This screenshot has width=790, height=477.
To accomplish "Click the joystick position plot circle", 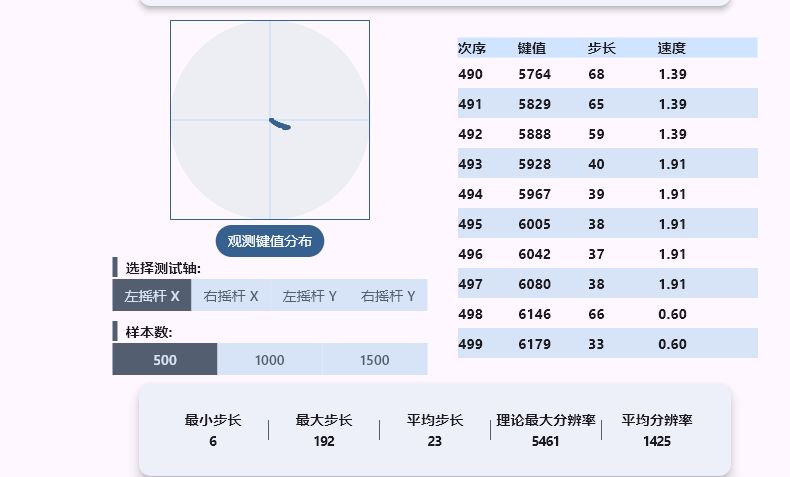I will [x=270, y=120].
